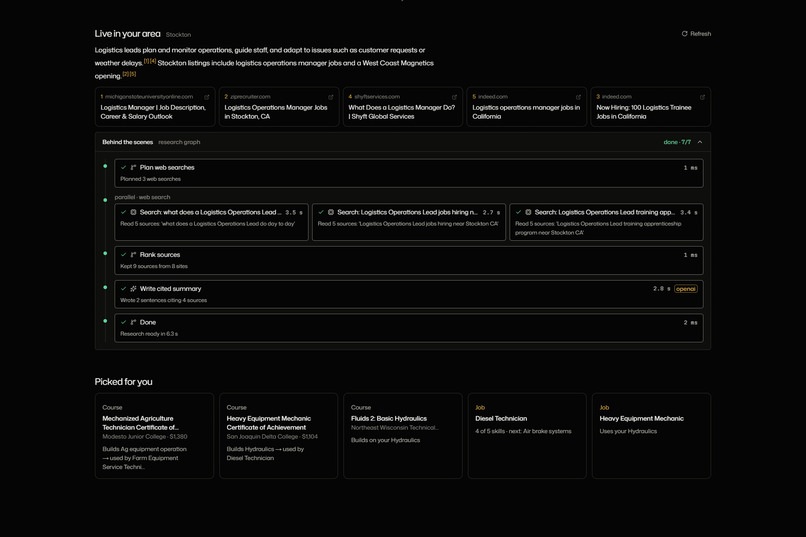Click the branch icon beside Rank sources
The height and width of the screenshot is (537, 806).
[133, 255]
